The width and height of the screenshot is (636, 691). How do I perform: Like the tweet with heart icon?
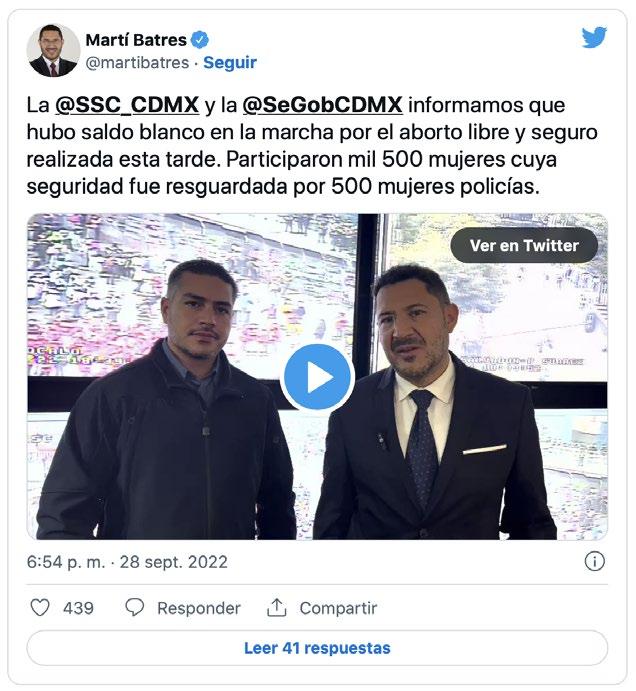pos(40,608)
